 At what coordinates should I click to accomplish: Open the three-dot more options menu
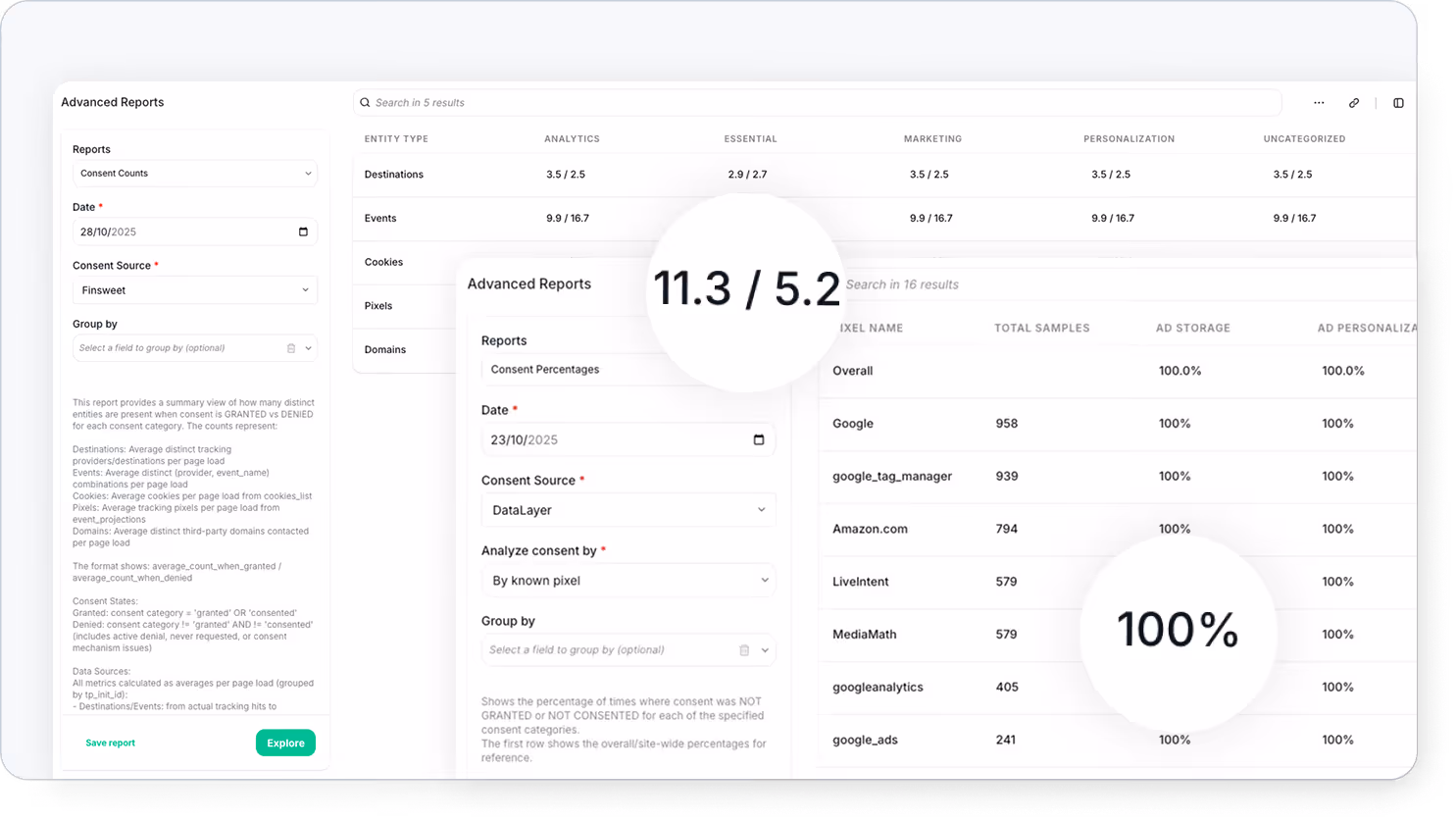pyautogui.click(x=1319, y=102)
